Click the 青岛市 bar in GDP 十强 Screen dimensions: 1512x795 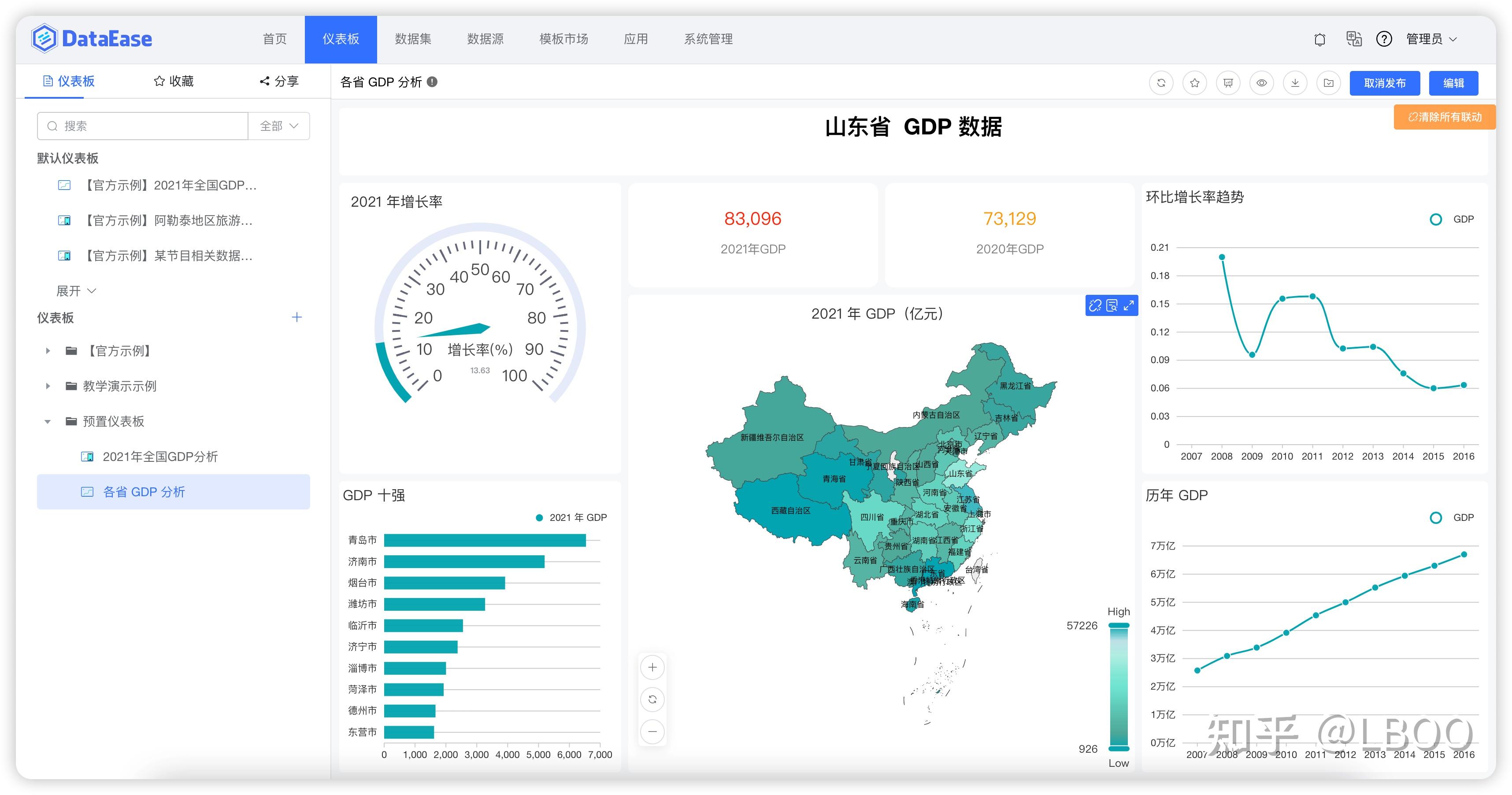click(485, 540)
